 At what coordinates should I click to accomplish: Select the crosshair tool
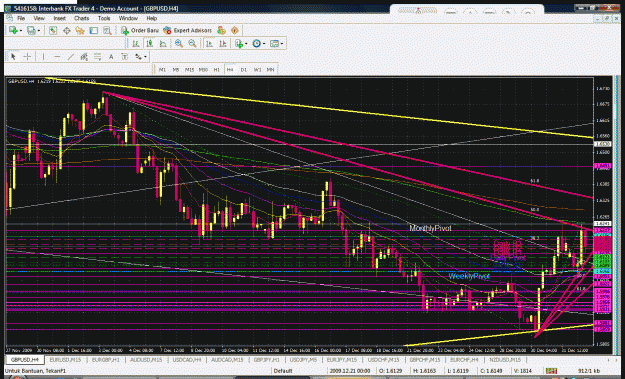(27, 57)
